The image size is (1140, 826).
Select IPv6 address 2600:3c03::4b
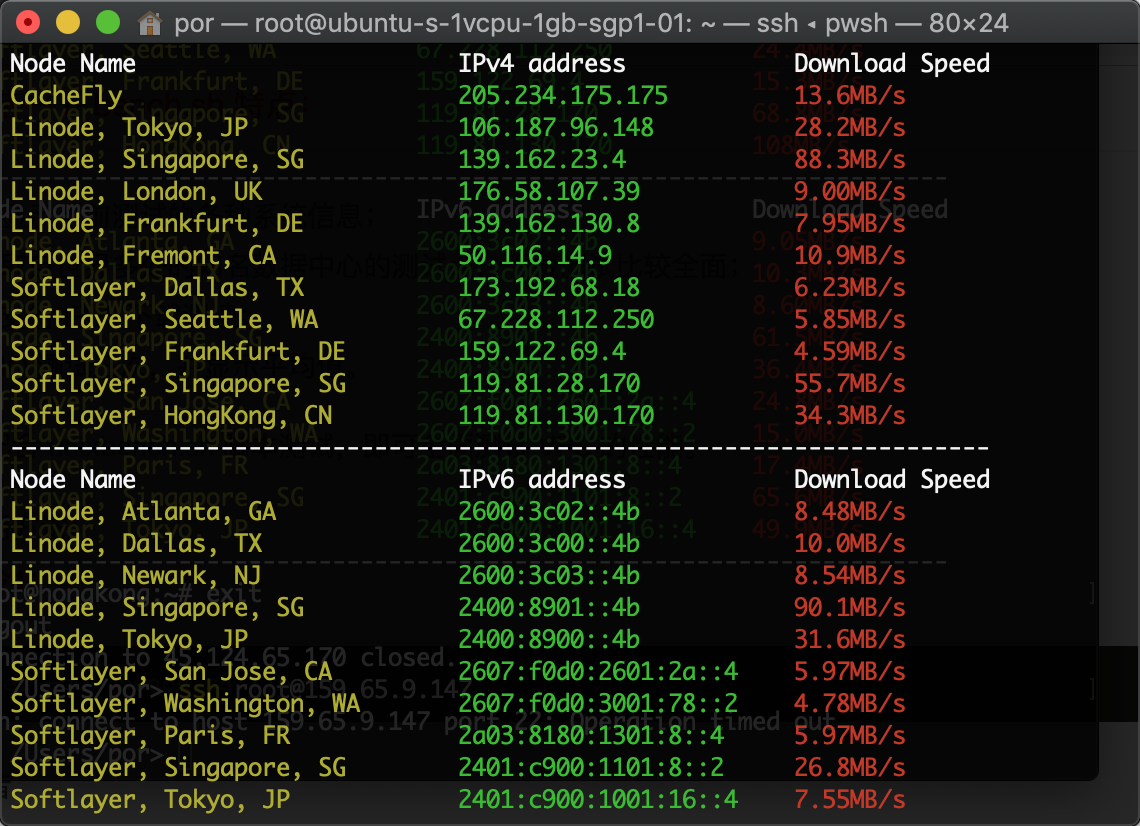[549, 576]
